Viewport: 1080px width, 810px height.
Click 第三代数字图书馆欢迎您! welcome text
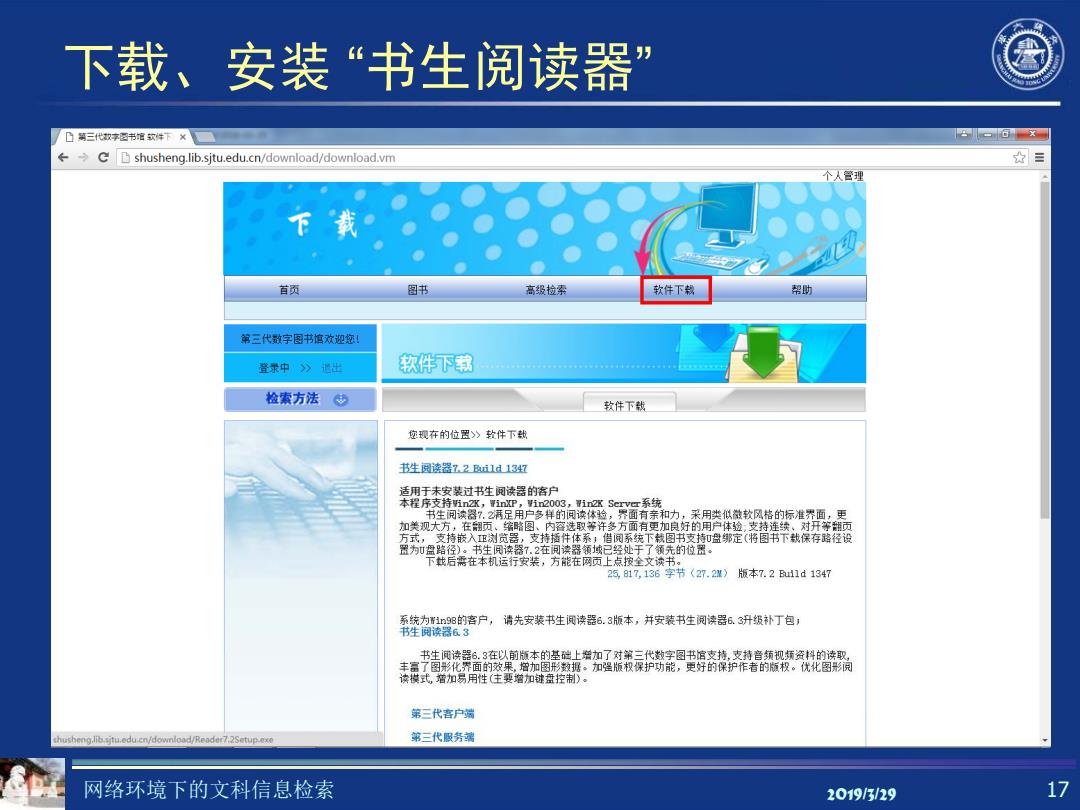300,339
